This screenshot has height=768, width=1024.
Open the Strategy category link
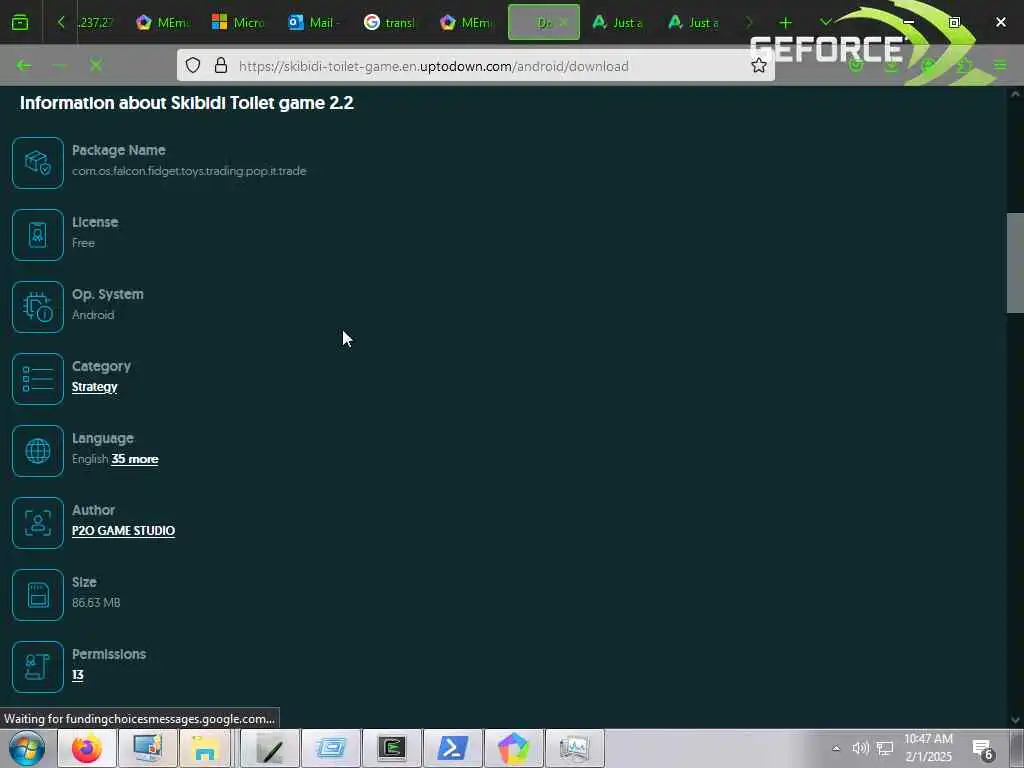(95, 387)
